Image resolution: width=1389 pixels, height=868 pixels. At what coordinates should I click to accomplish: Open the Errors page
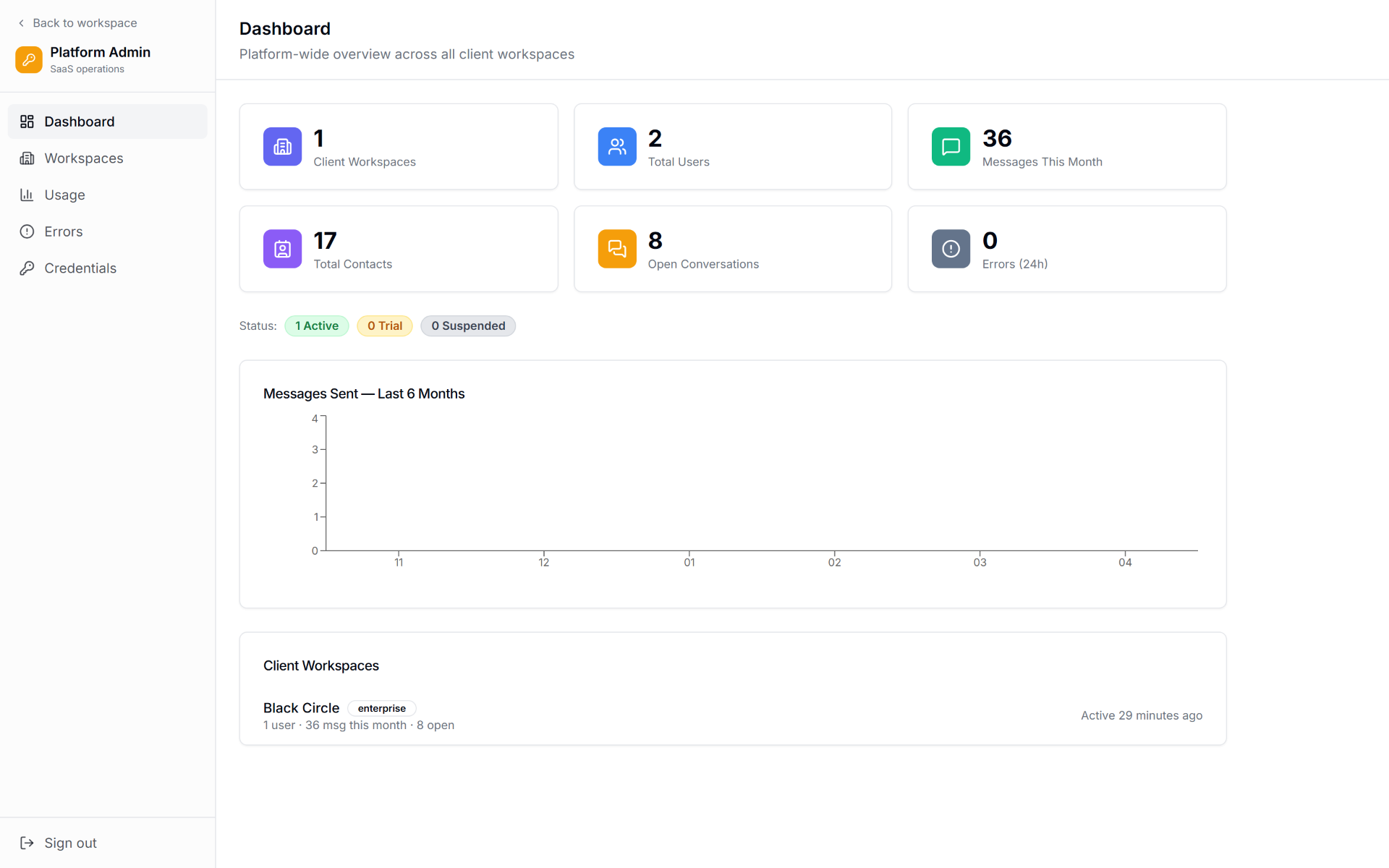[x=108, y=231]
